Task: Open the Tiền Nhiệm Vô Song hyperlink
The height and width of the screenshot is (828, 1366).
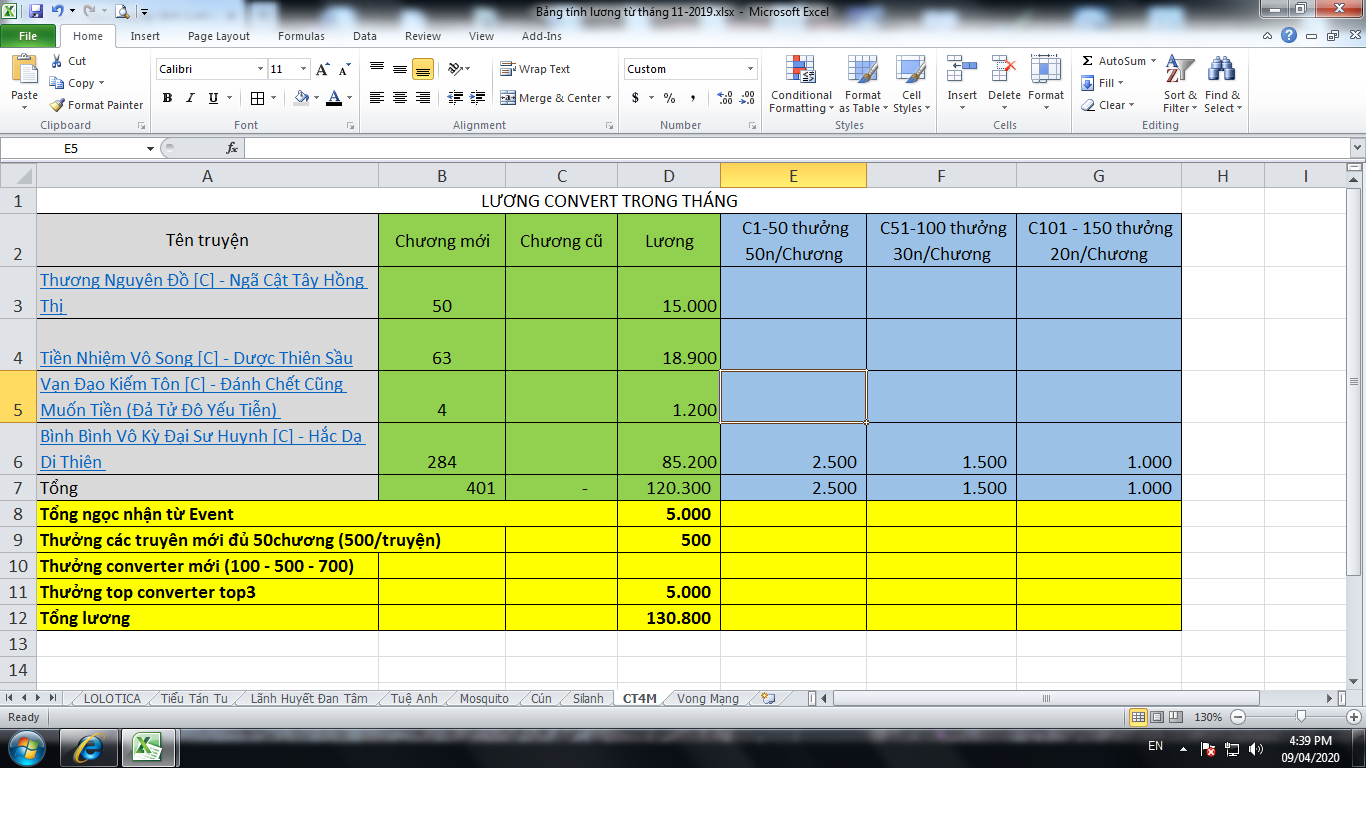Action: 196,358
